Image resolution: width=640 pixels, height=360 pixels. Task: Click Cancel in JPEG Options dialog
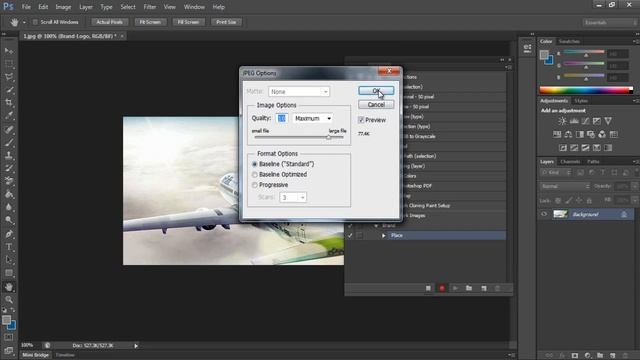pos(376,105)
